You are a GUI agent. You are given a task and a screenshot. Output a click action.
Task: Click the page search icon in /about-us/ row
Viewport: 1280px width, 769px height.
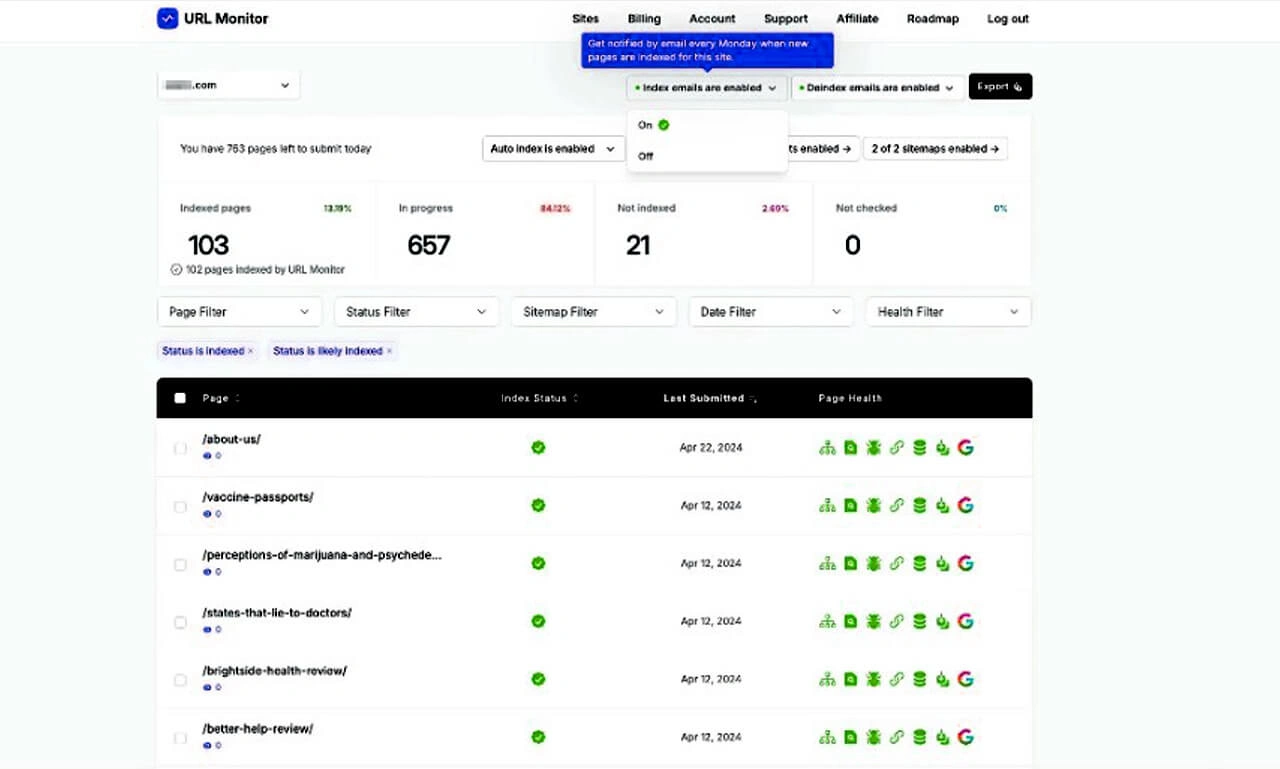pos(850,448)
